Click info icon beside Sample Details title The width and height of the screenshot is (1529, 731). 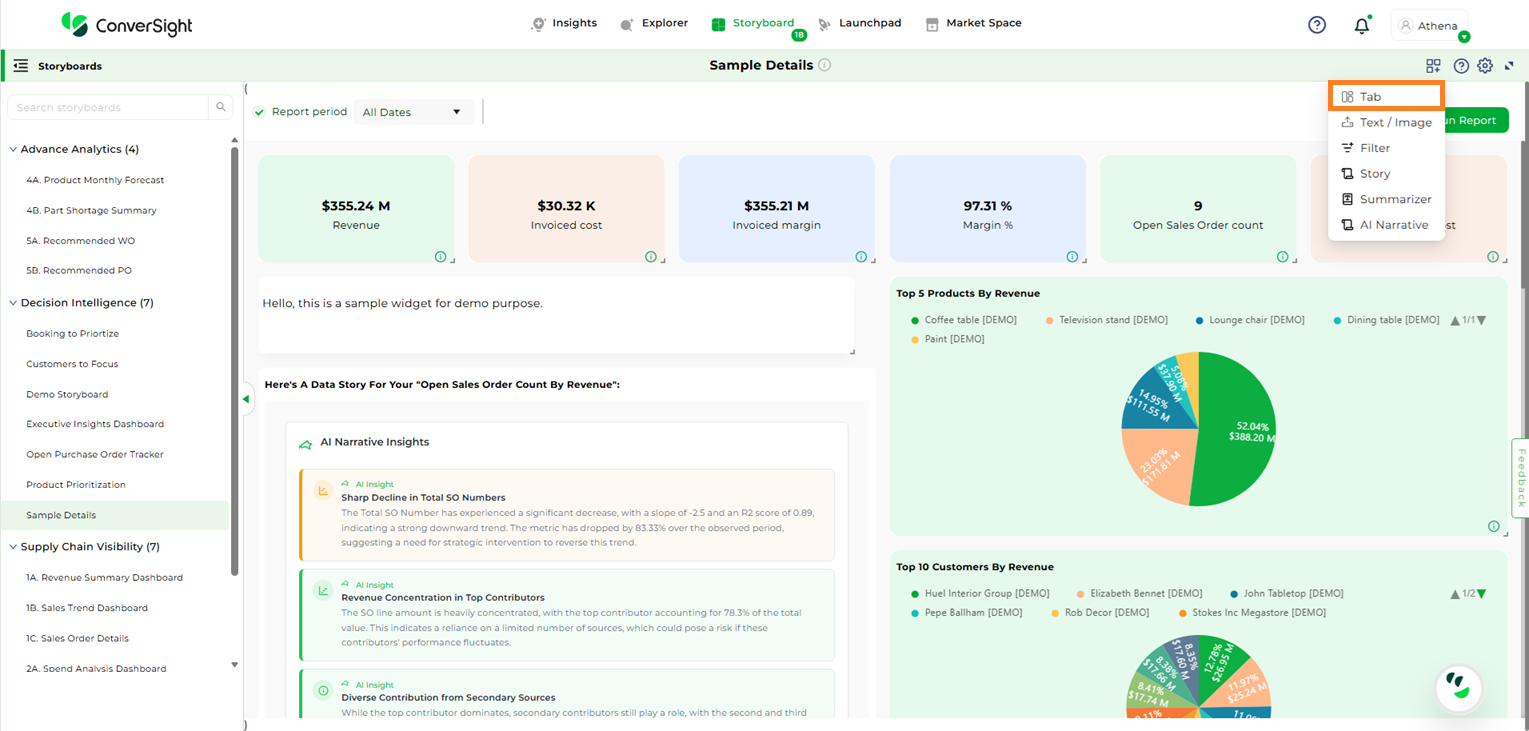tap(825, 65)
